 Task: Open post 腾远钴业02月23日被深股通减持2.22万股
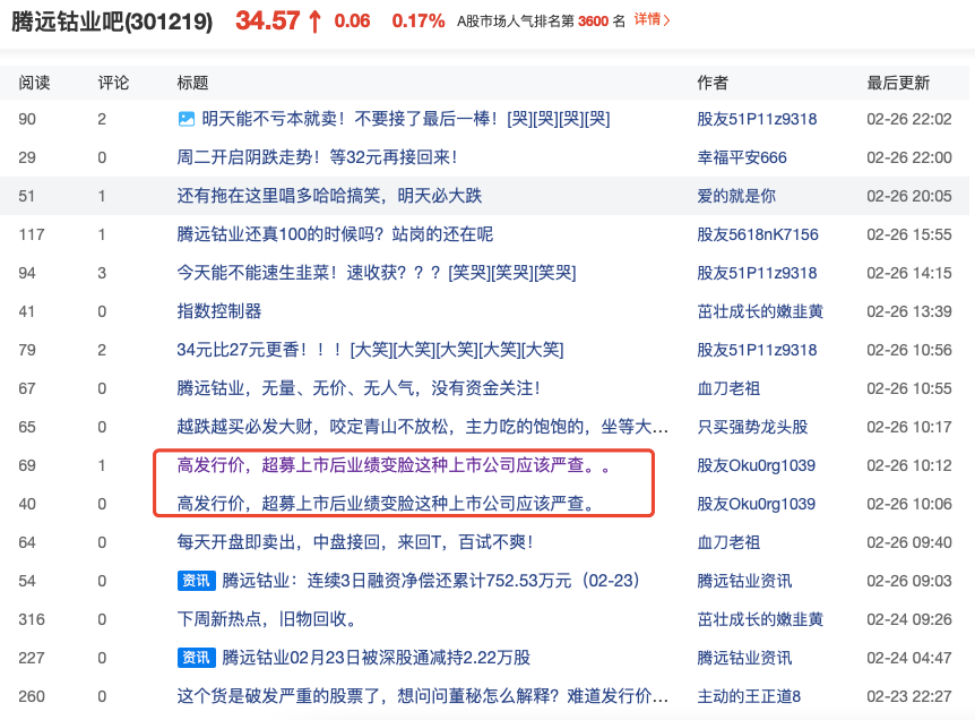tap(376, 658)
